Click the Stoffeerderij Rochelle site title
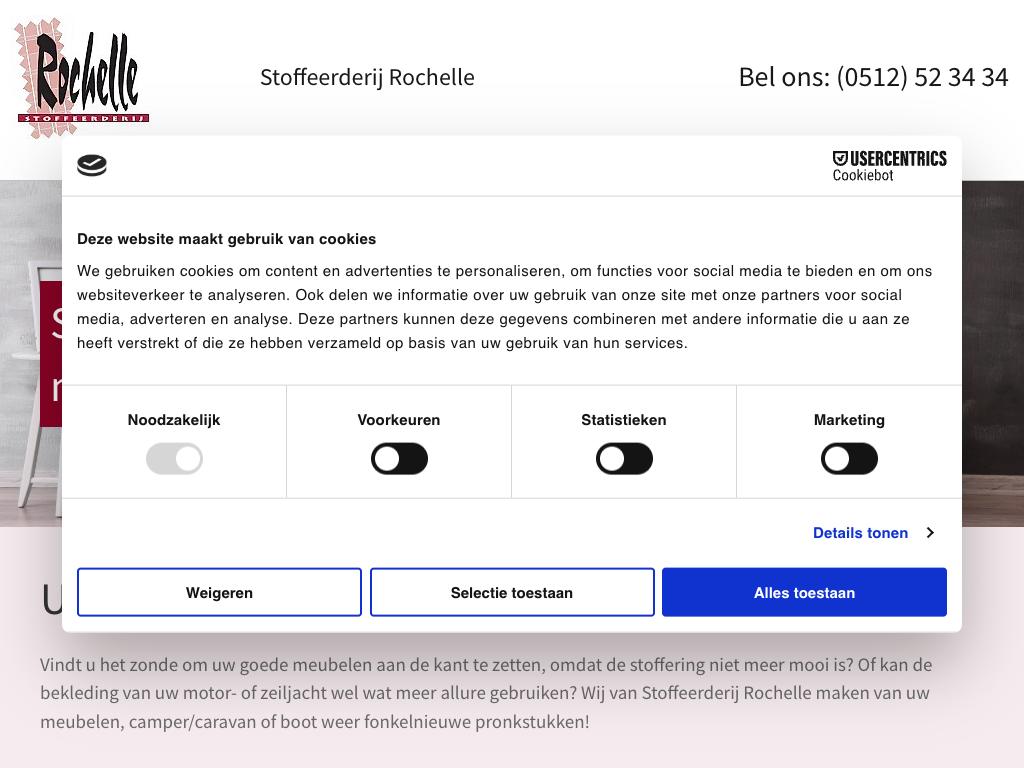This screenshot has height=768, width=1024. pos(367,77)
